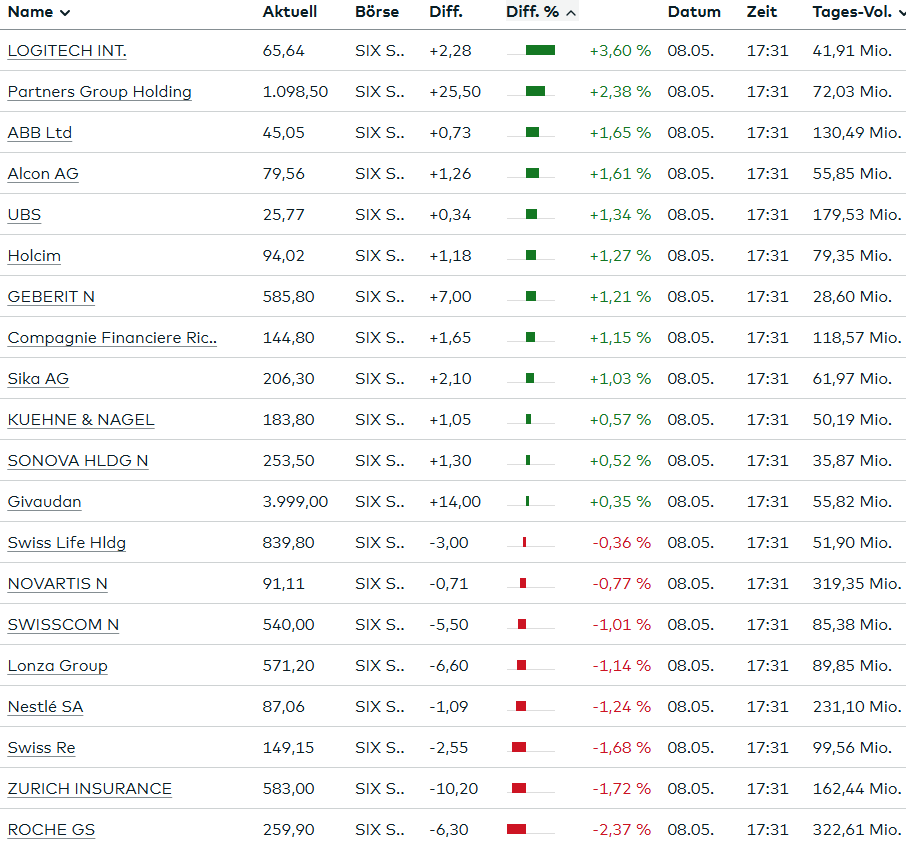View Lonza Group stock page
906x847 pixels.
tap(58, 666)
